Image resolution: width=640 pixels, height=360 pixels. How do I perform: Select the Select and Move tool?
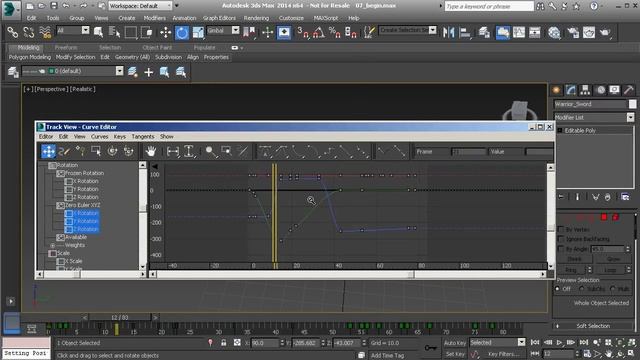(165, 32)
